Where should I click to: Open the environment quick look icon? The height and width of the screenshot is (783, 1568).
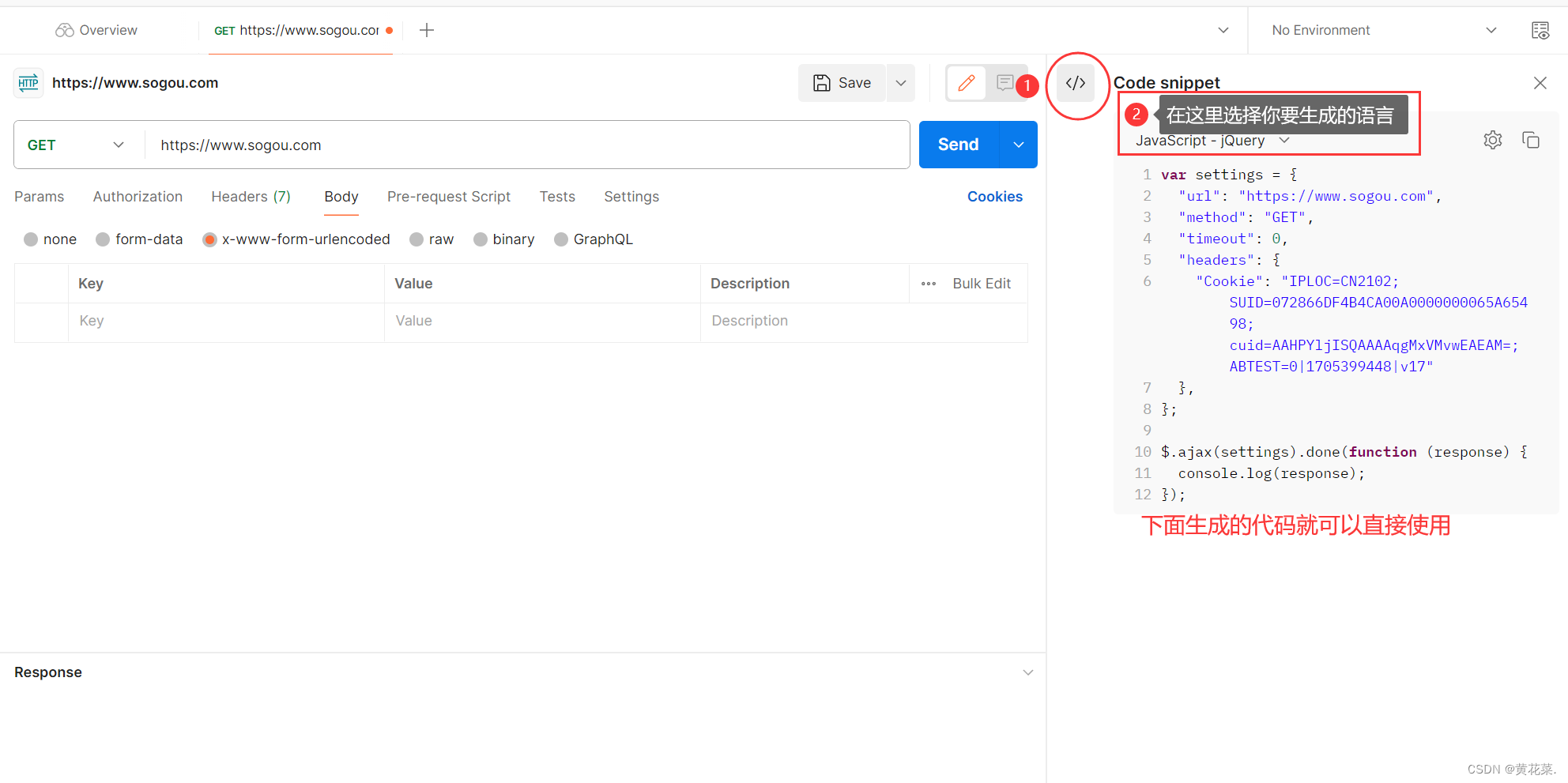(1540, 30)
